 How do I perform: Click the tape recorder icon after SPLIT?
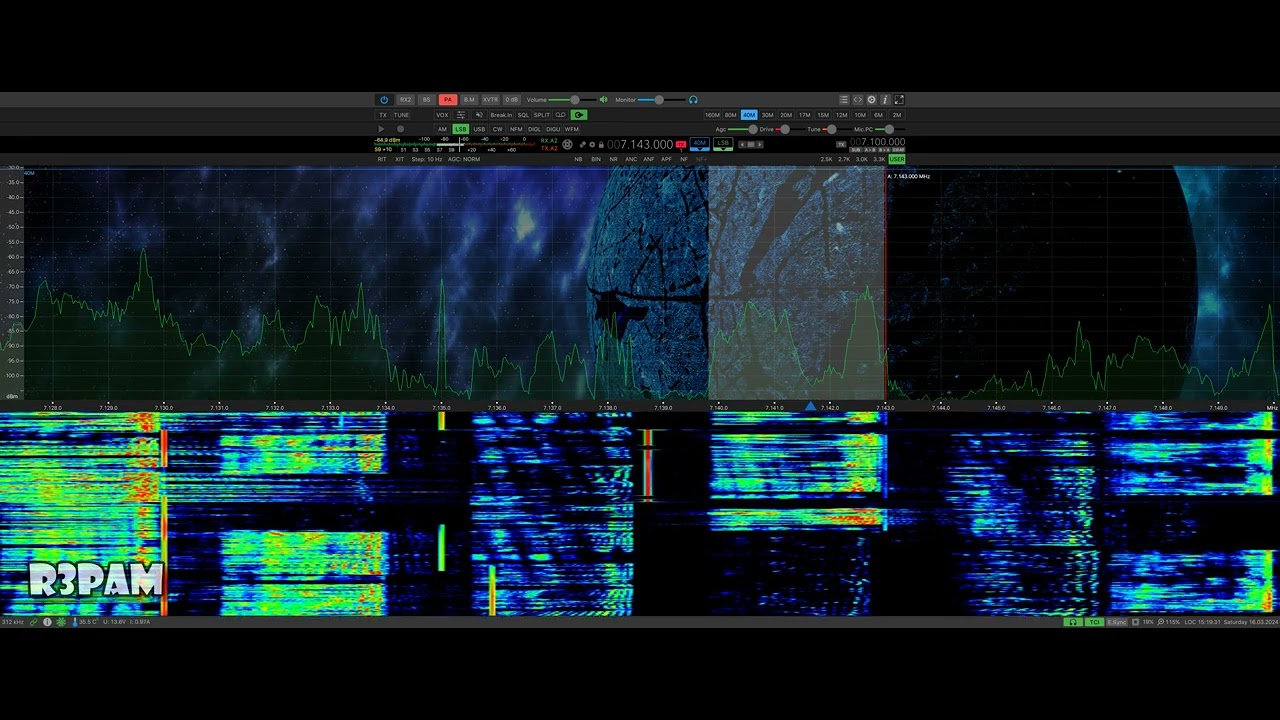[x=560, y=115]
